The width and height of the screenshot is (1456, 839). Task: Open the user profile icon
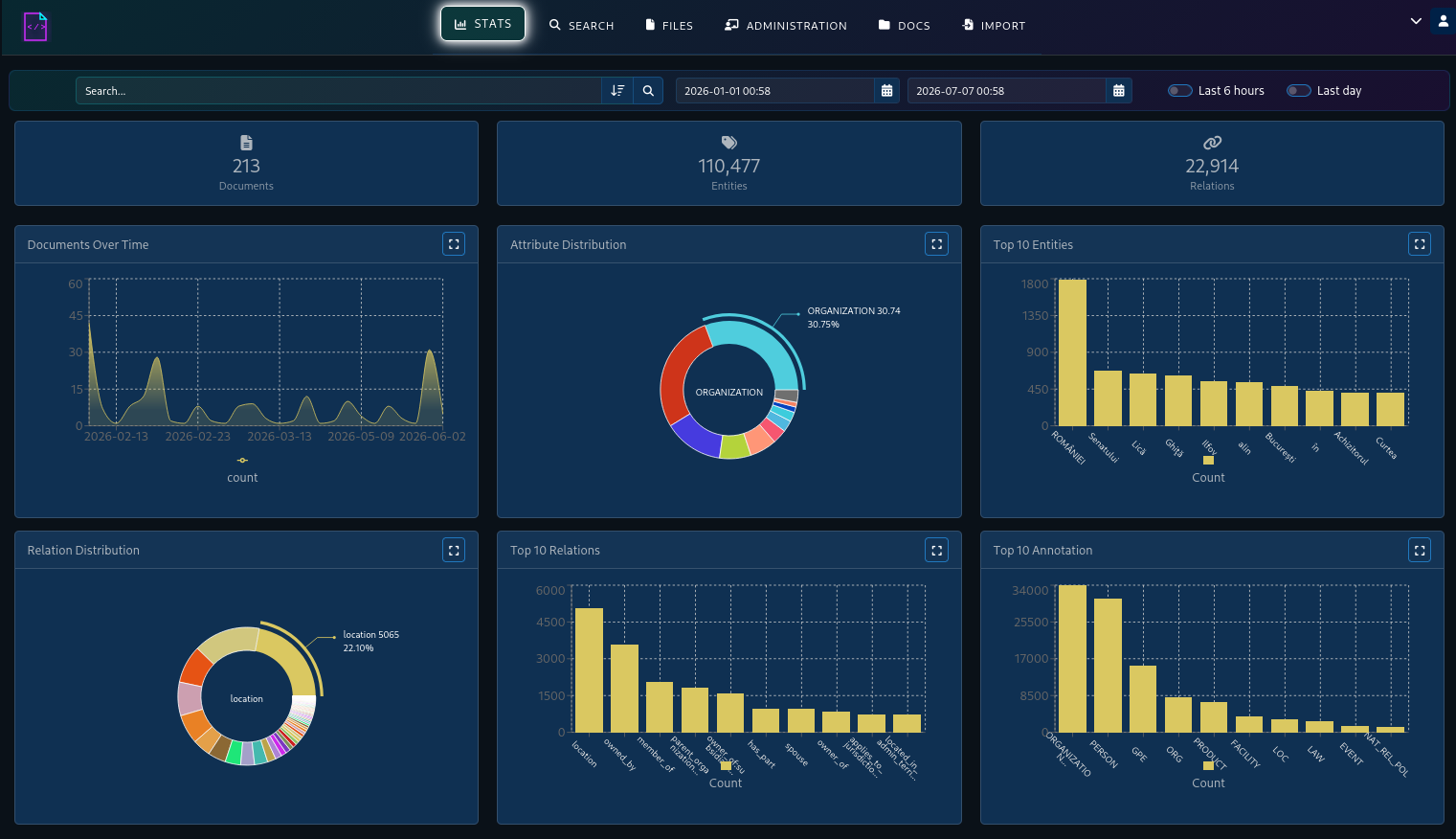point(1443,21)
